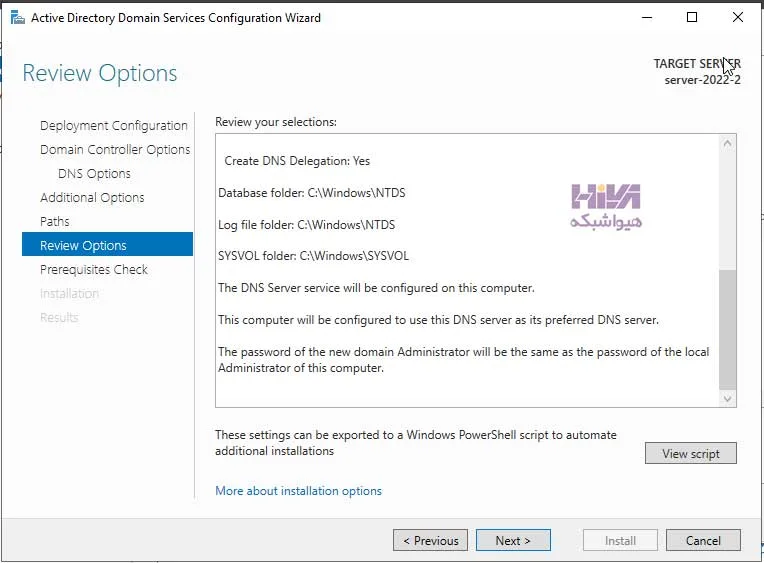
Task: Go to Domain Controller Options step
Action: pyautogui.click(x=115, y=150)
